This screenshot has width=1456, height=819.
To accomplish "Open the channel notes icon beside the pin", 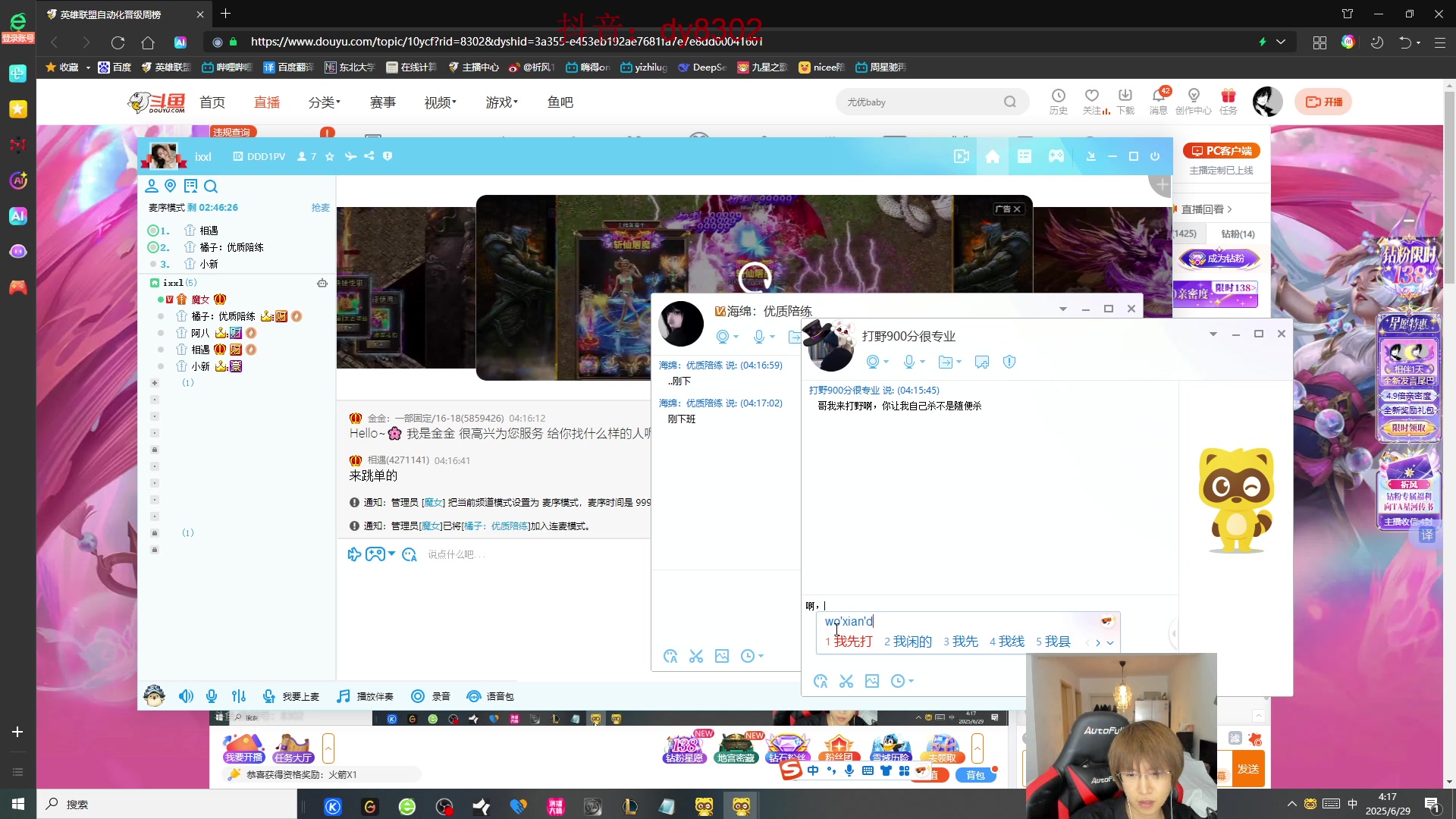I will (x=190, y=186).
